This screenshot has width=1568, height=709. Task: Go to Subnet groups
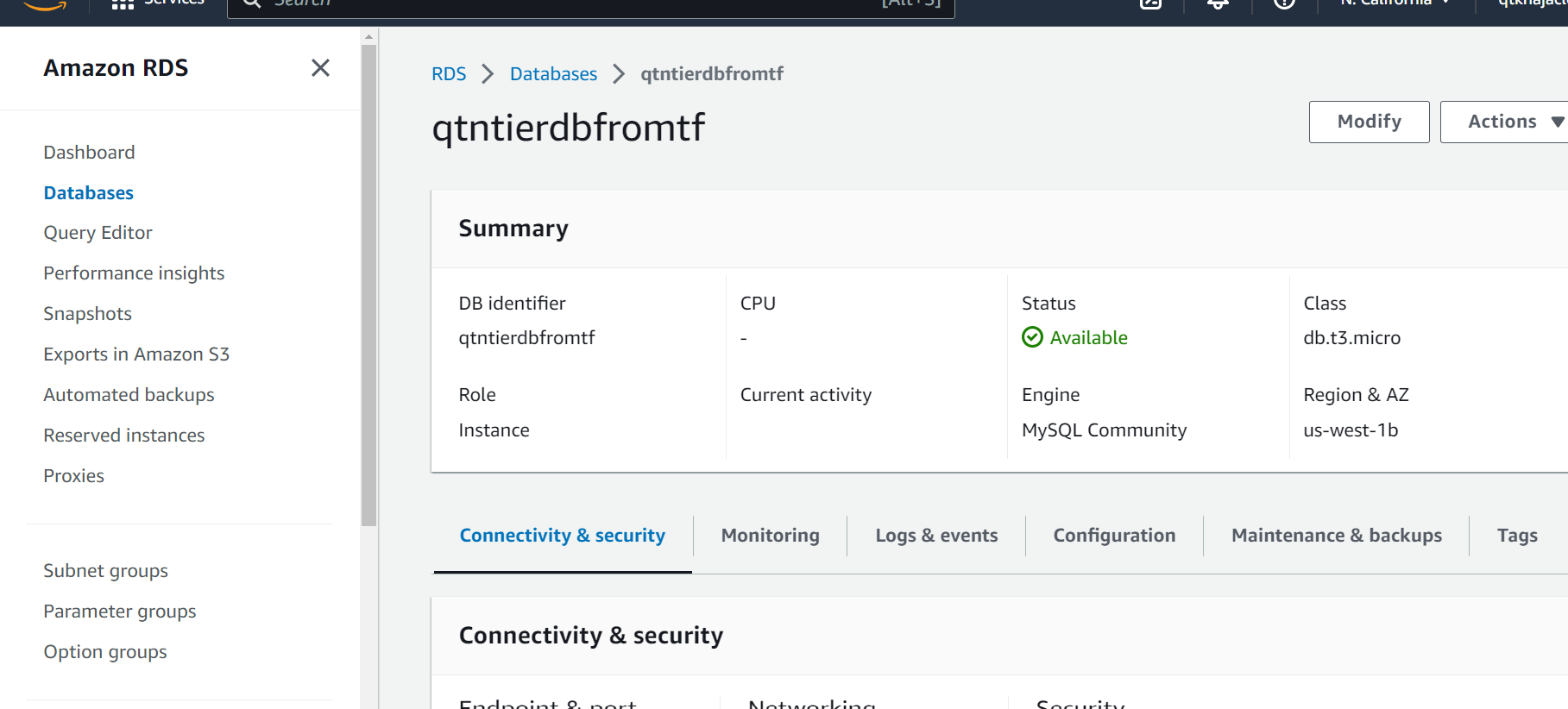coord(105,571)
